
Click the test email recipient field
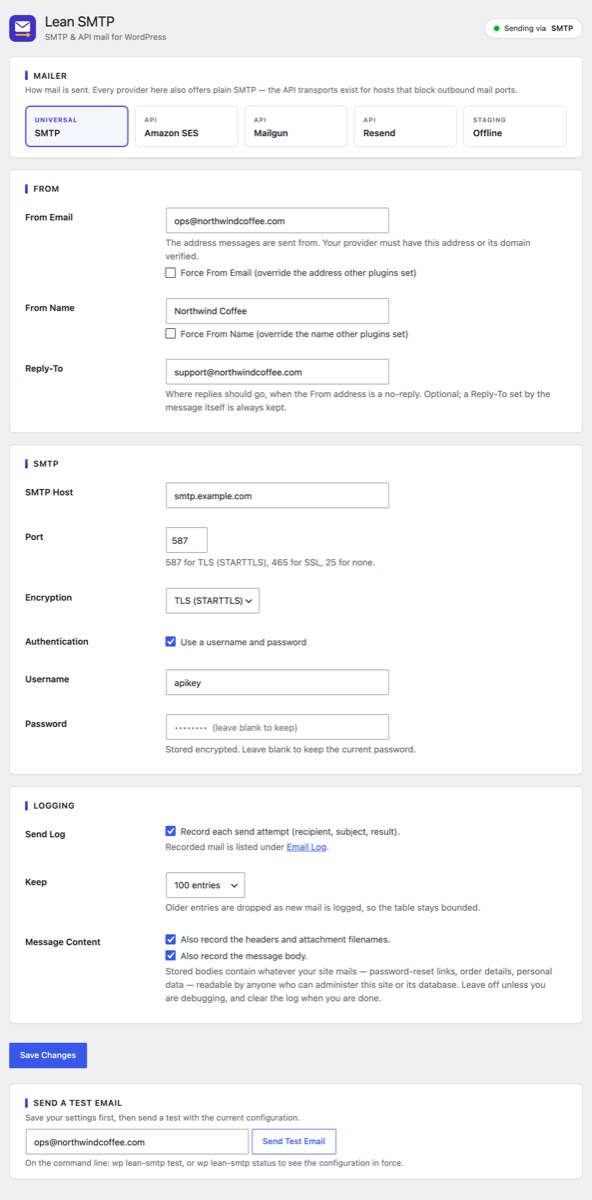coord(137,1142)
